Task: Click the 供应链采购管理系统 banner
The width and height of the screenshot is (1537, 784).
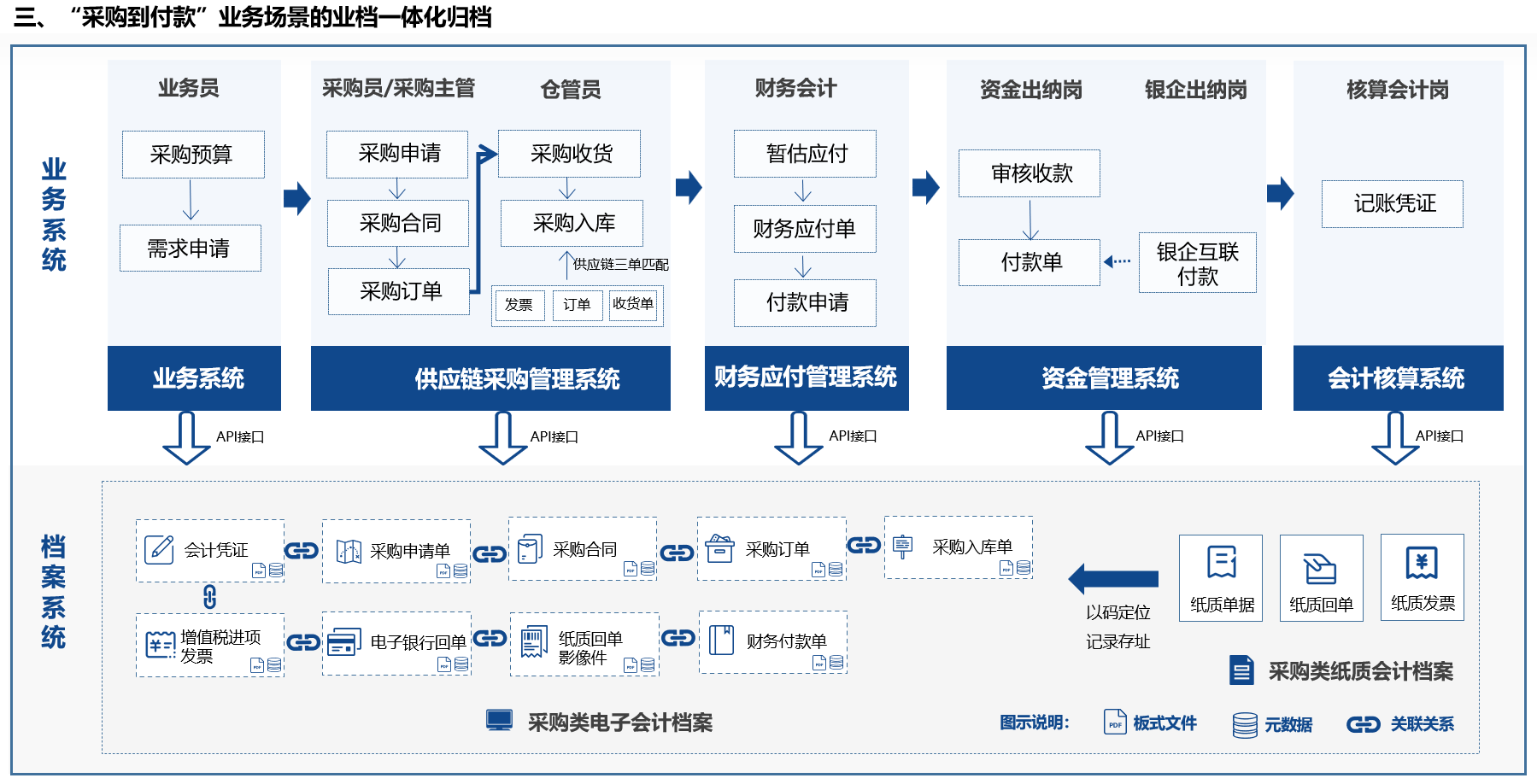Action: 490,378
